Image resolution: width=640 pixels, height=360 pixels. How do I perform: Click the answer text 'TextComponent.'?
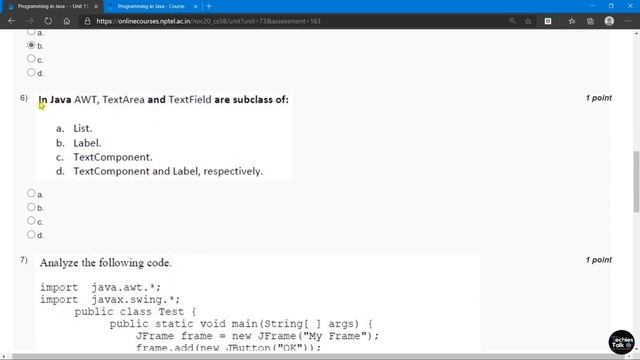click(113, 157)
